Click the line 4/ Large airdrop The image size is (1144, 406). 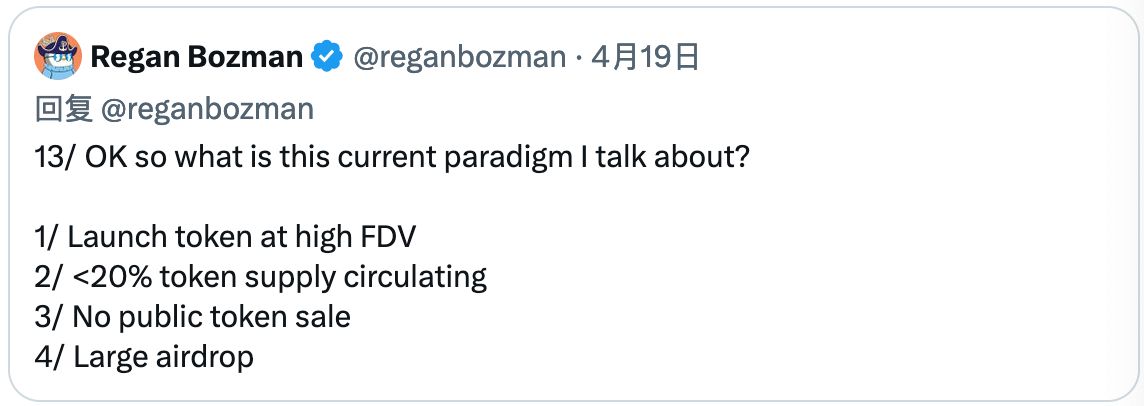[144, 356]
